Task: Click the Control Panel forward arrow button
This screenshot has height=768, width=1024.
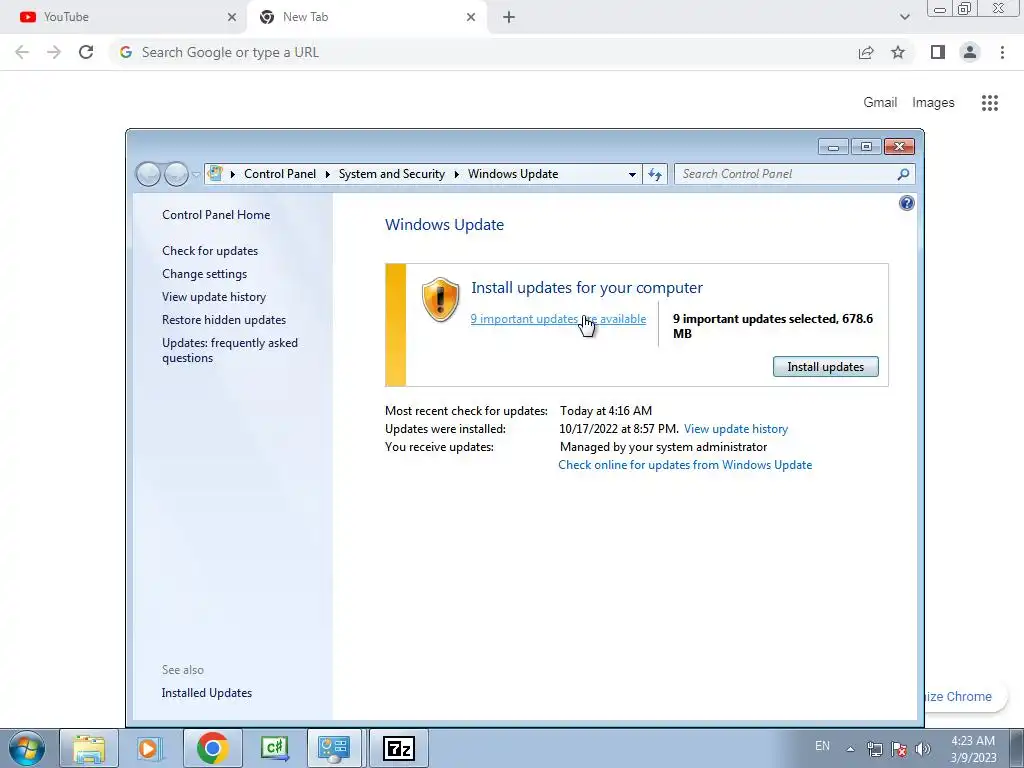Action: point(176,174)
